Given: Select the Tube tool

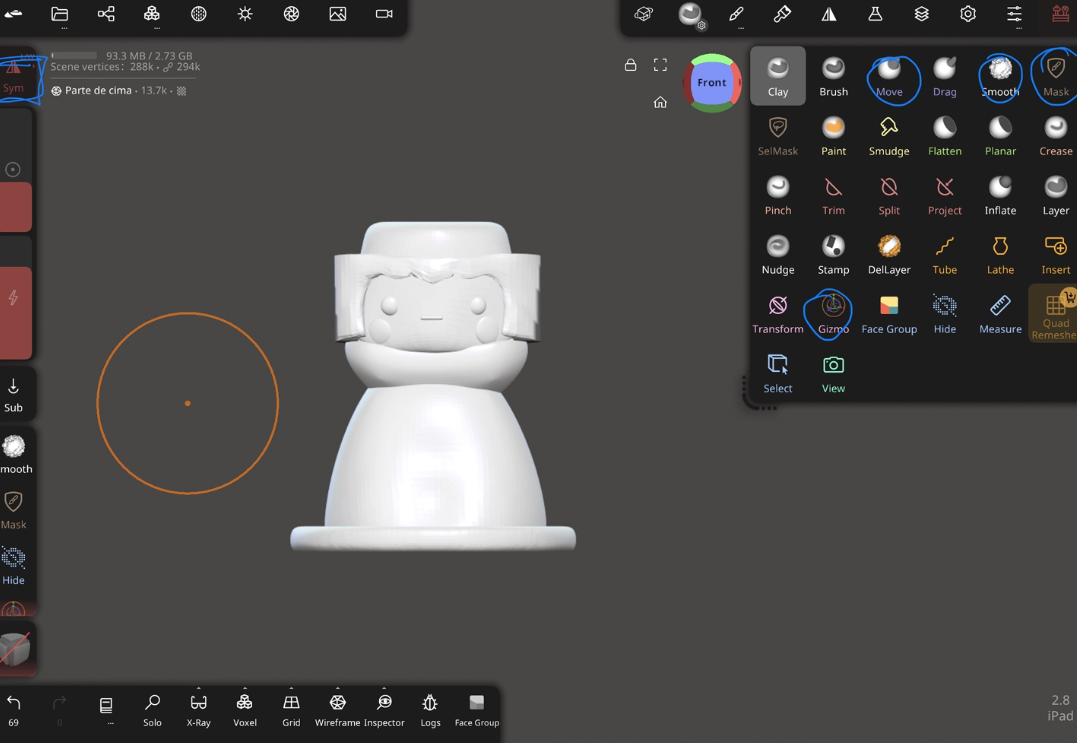Looking at the screenshot, I should (x=944, y=255).
